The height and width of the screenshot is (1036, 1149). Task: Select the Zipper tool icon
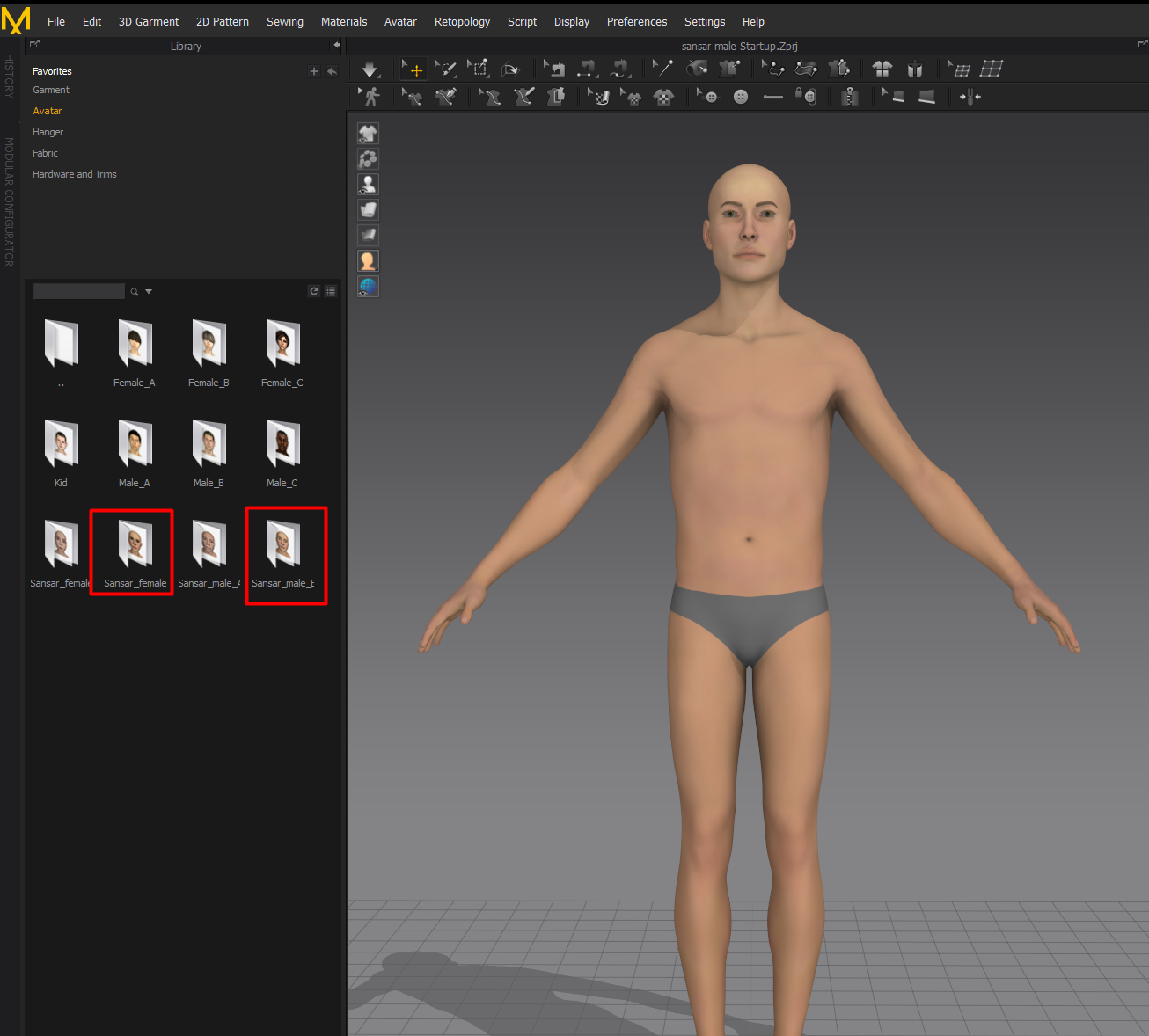(849, 97)
